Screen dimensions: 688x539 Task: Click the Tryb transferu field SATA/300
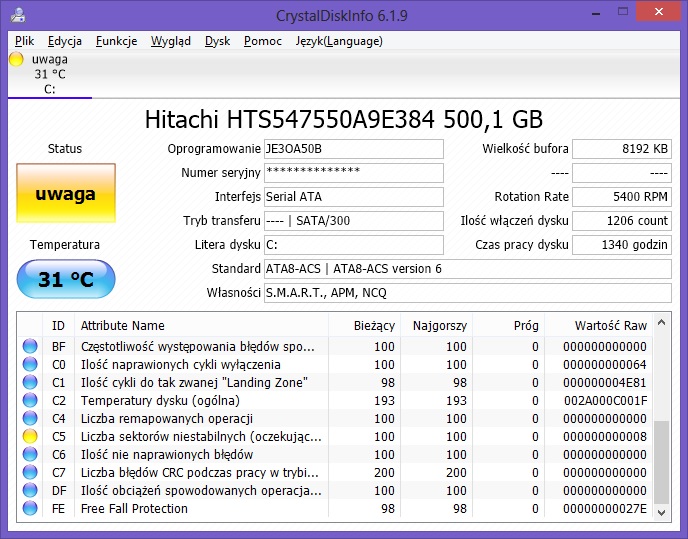coord(354,221)
